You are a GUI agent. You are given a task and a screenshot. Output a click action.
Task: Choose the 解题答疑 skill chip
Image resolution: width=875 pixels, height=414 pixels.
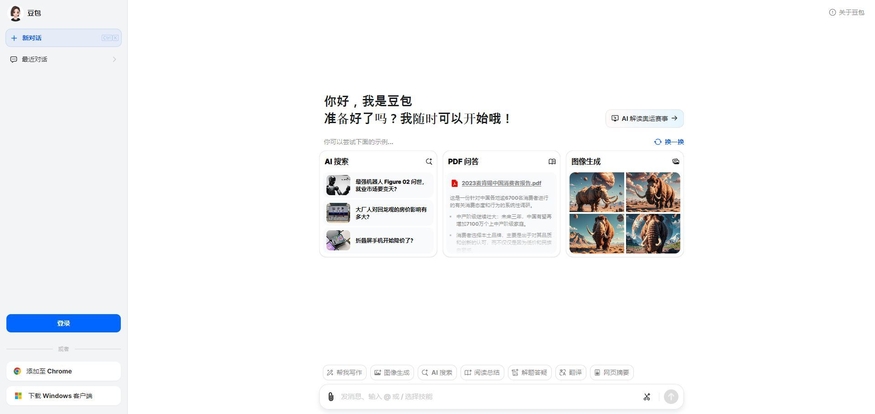pos(530,372)
